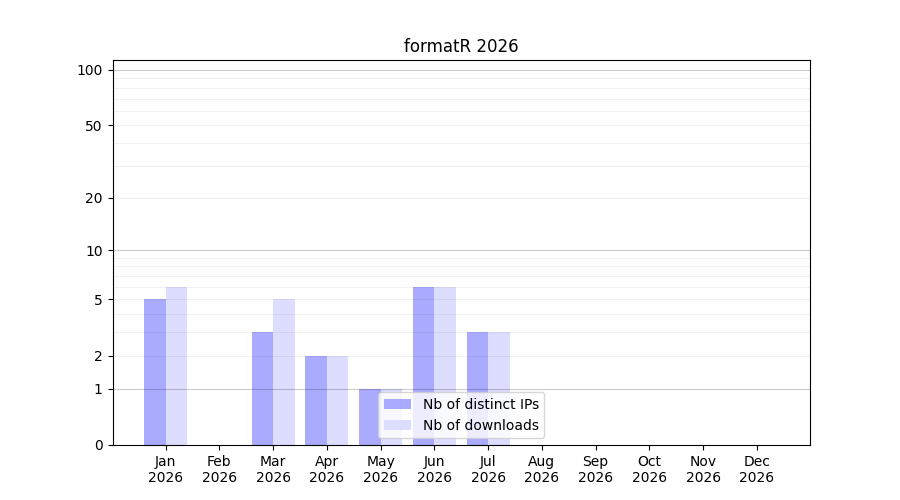Select the May 2026 distinct IPs bar

click(370, 417)
